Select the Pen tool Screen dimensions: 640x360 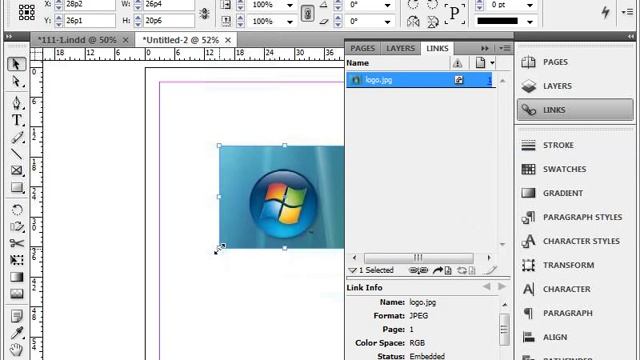(16, 102)
